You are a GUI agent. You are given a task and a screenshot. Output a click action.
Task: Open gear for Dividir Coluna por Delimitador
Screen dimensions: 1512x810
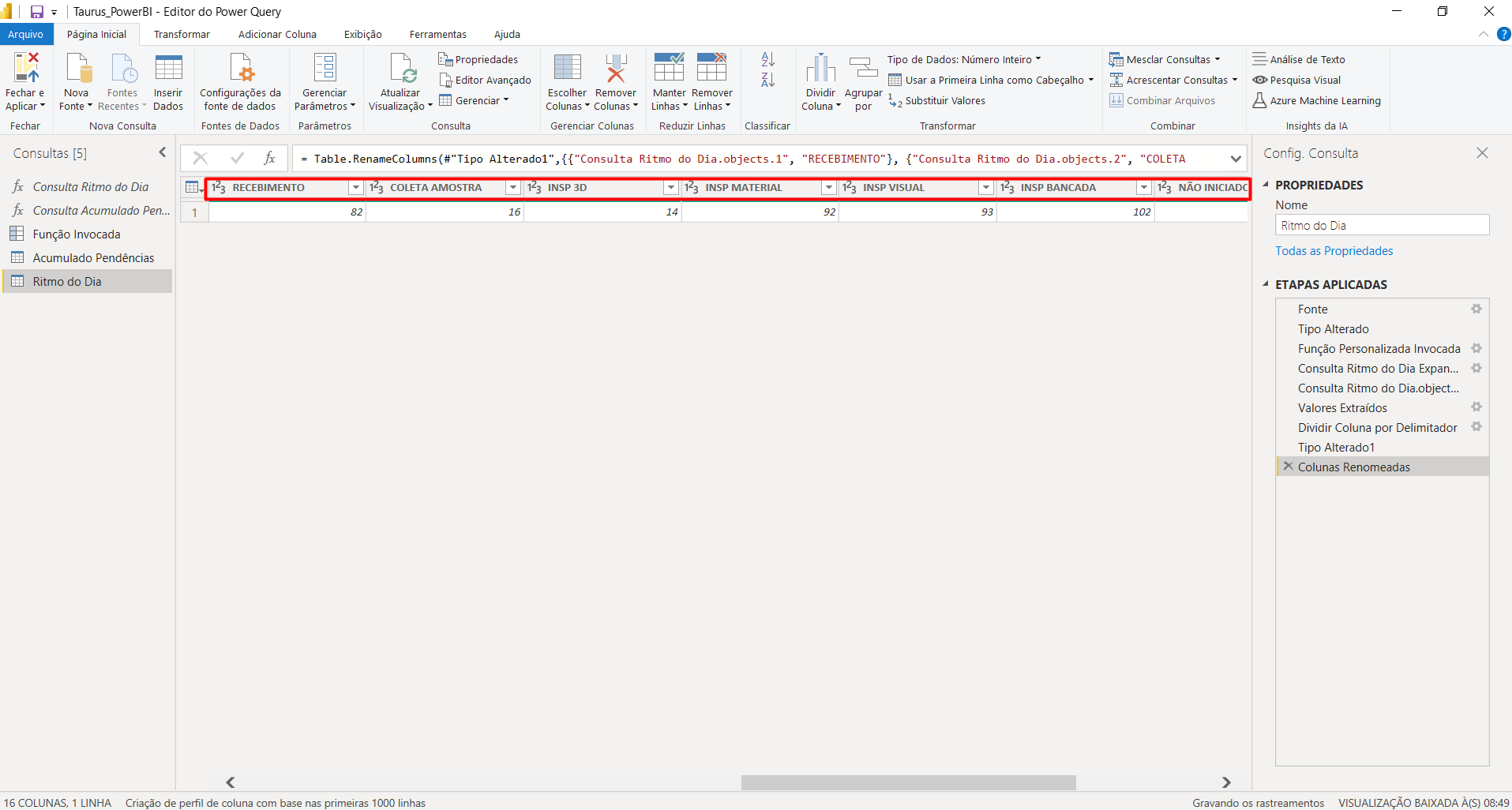click(x=1476, y=427)
